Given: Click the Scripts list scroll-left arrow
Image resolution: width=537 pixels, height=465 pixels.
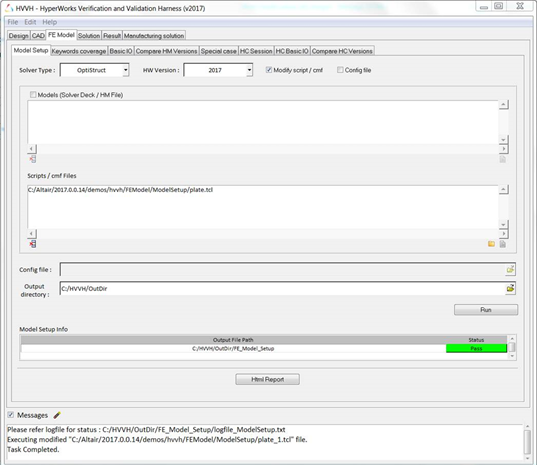Looking at the screenshot, I should (32, 234).
